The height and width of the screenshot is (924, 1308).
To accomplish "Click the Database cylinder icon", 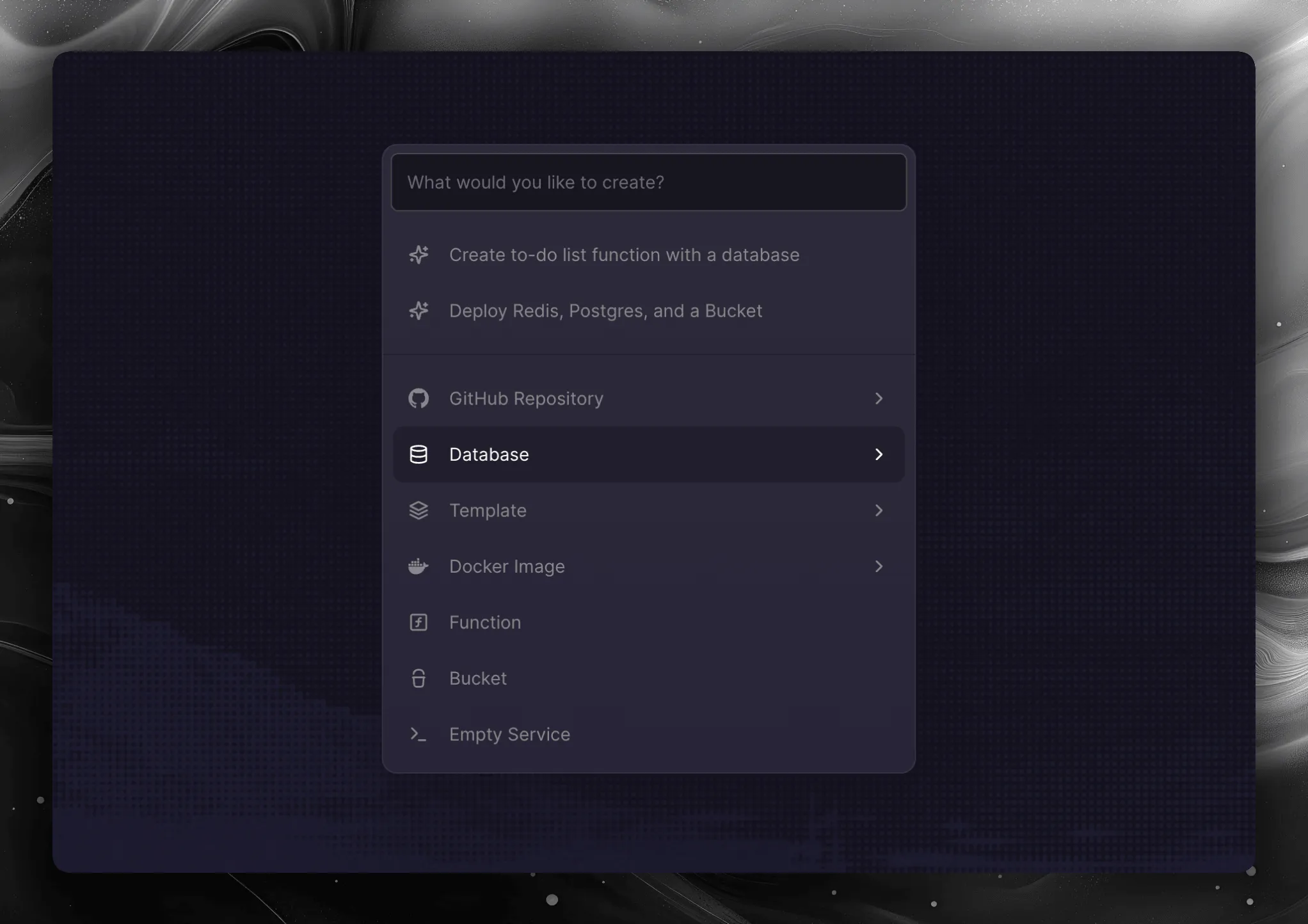I will pos(419,454).
